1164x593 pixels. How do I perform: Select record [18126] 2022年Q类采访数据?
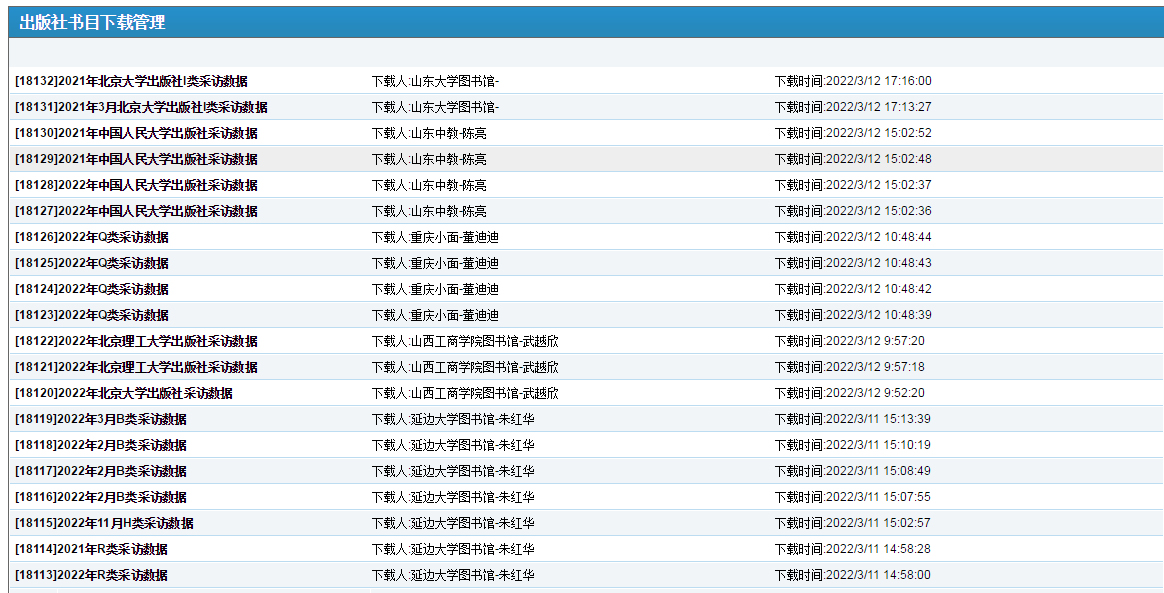[x=92, y=237]
